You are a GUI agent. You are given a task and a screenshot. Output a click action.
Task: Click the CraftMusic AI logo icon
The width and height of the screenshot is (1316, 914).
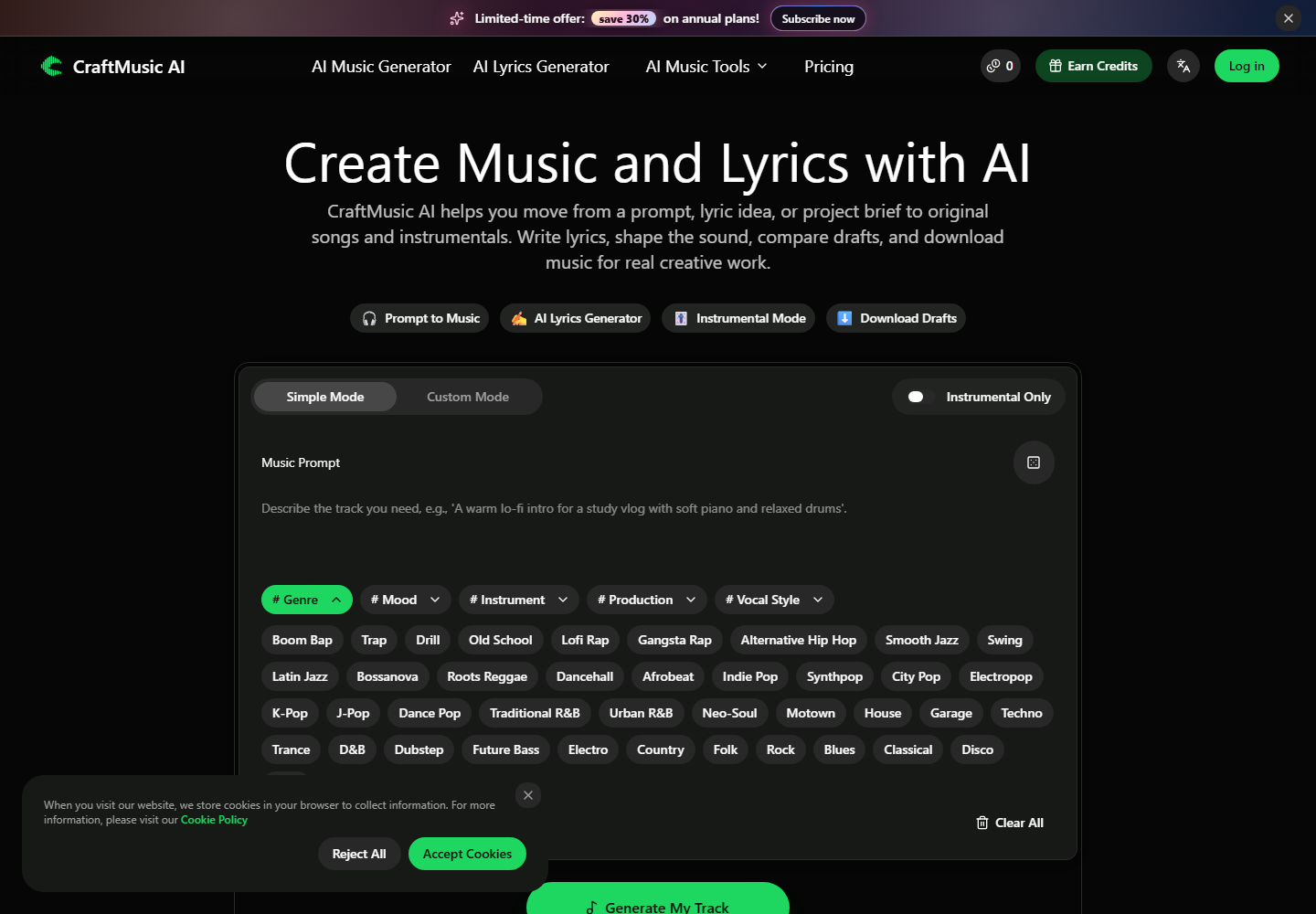coord(52,66)
